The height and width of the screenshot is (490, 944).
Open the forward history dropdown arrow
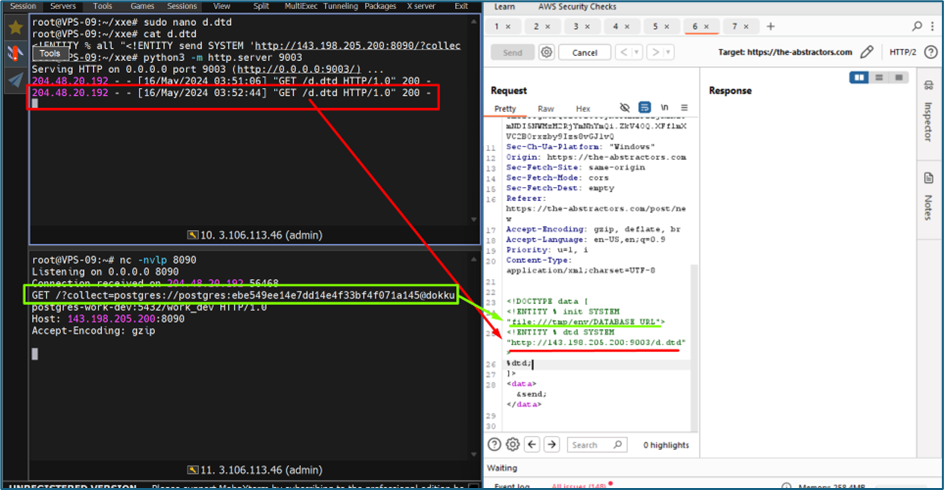[669, 52]
